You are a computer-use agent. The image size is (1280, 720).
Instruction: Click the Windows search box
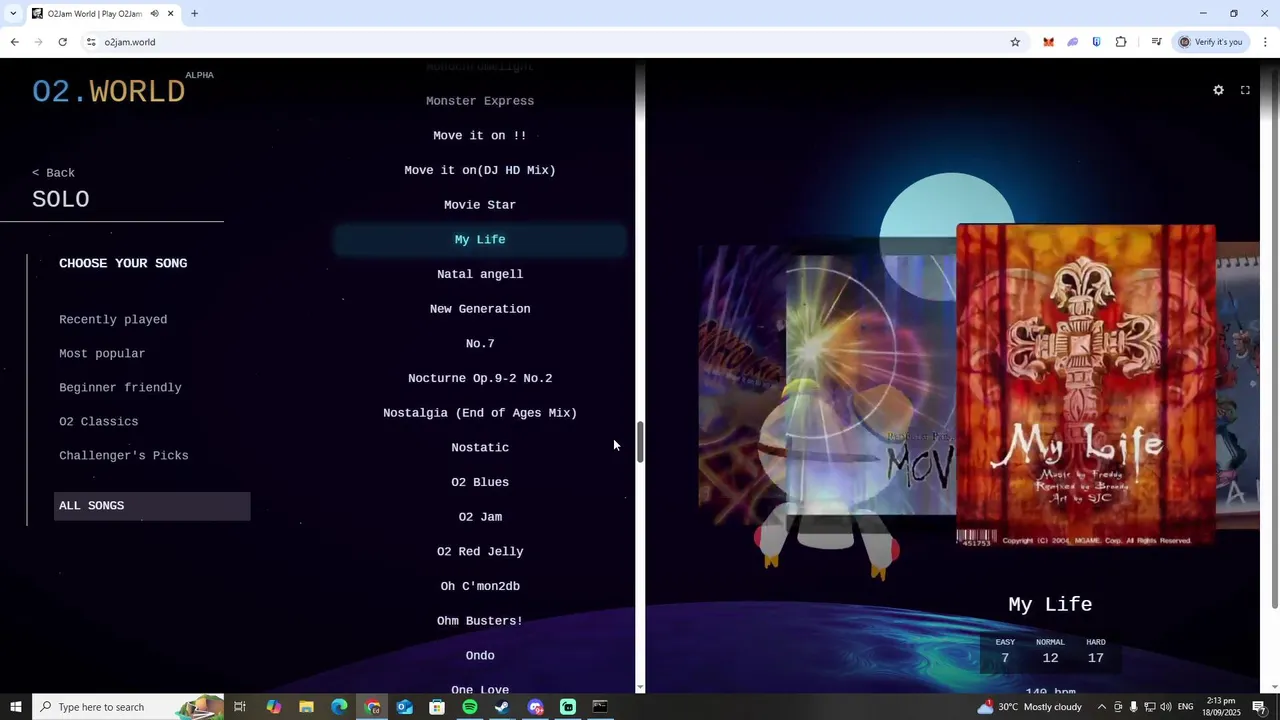(128, 707)
